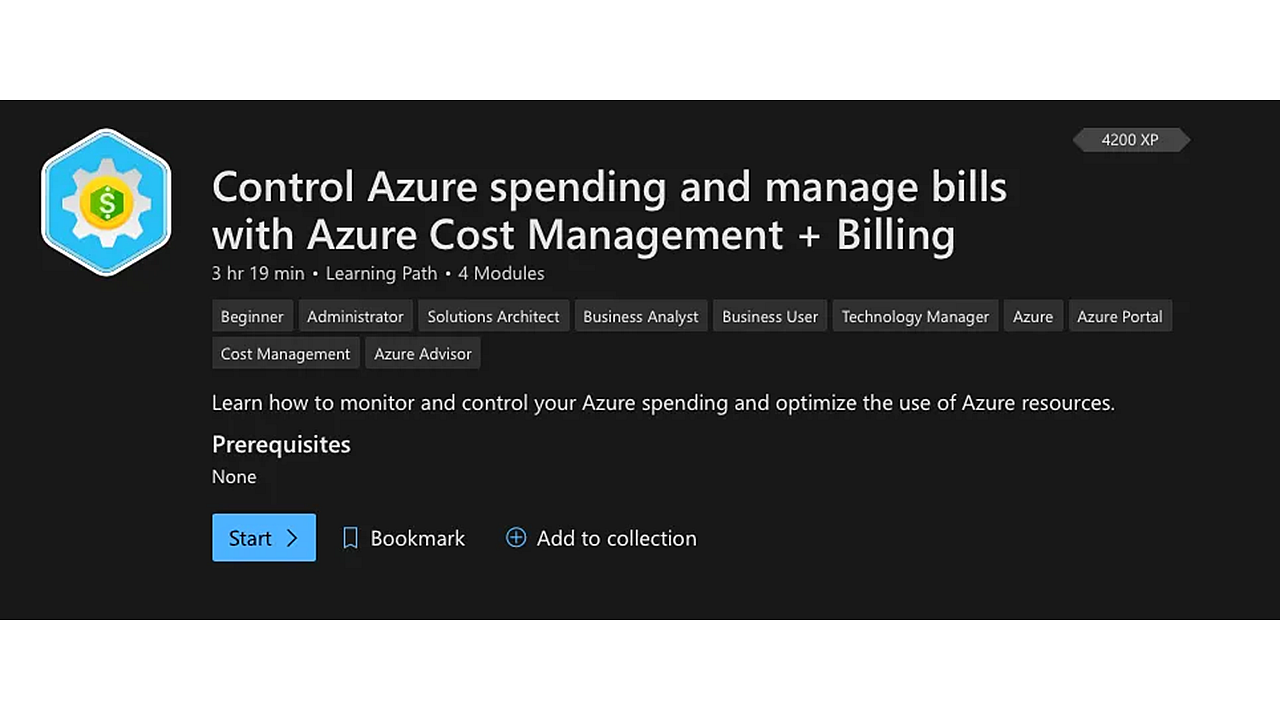Image resolution: width=1280 pixels, height=720 pixels.
Task: Select the Azure Advisor tag
Action: click(423, 353)
